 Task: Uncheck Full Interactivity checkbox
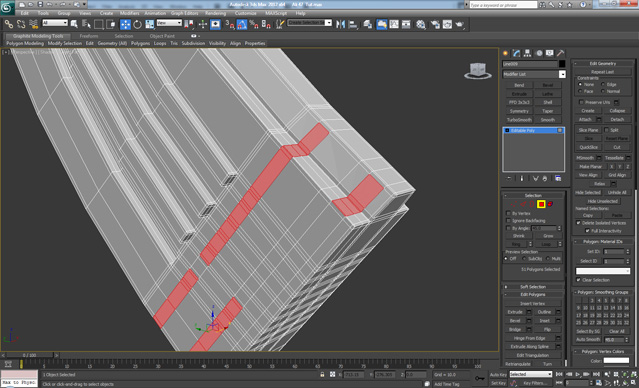(587, 231)
